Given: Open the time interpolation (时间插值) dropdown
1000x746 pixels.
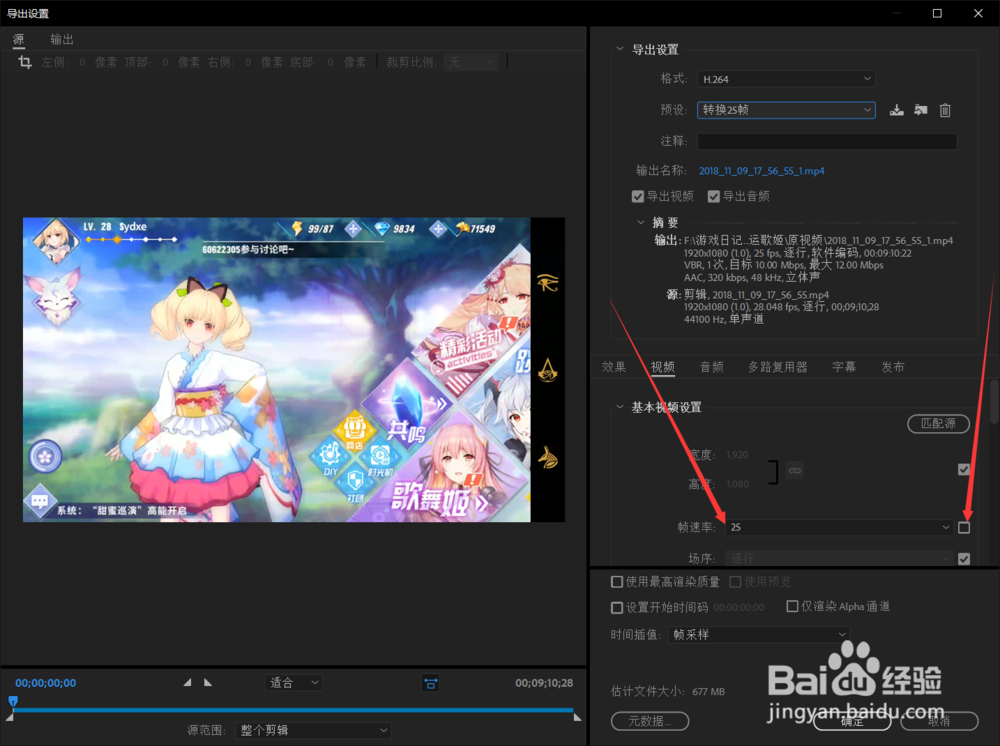Looking at the screenshot, I should [x=758, y=634].
